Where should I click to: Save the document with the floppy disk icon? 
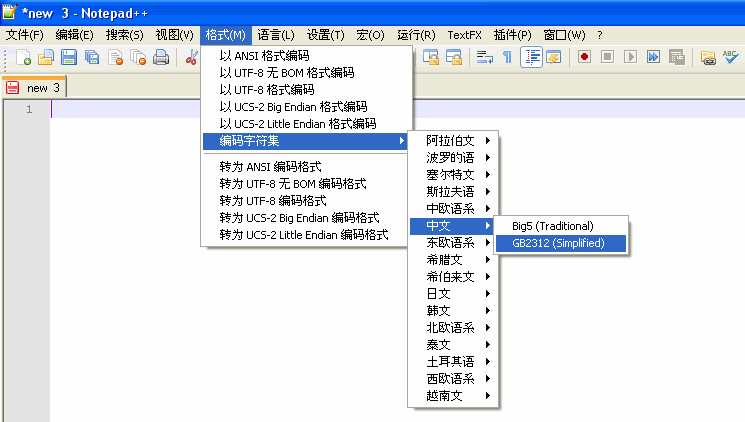[69, 58]
